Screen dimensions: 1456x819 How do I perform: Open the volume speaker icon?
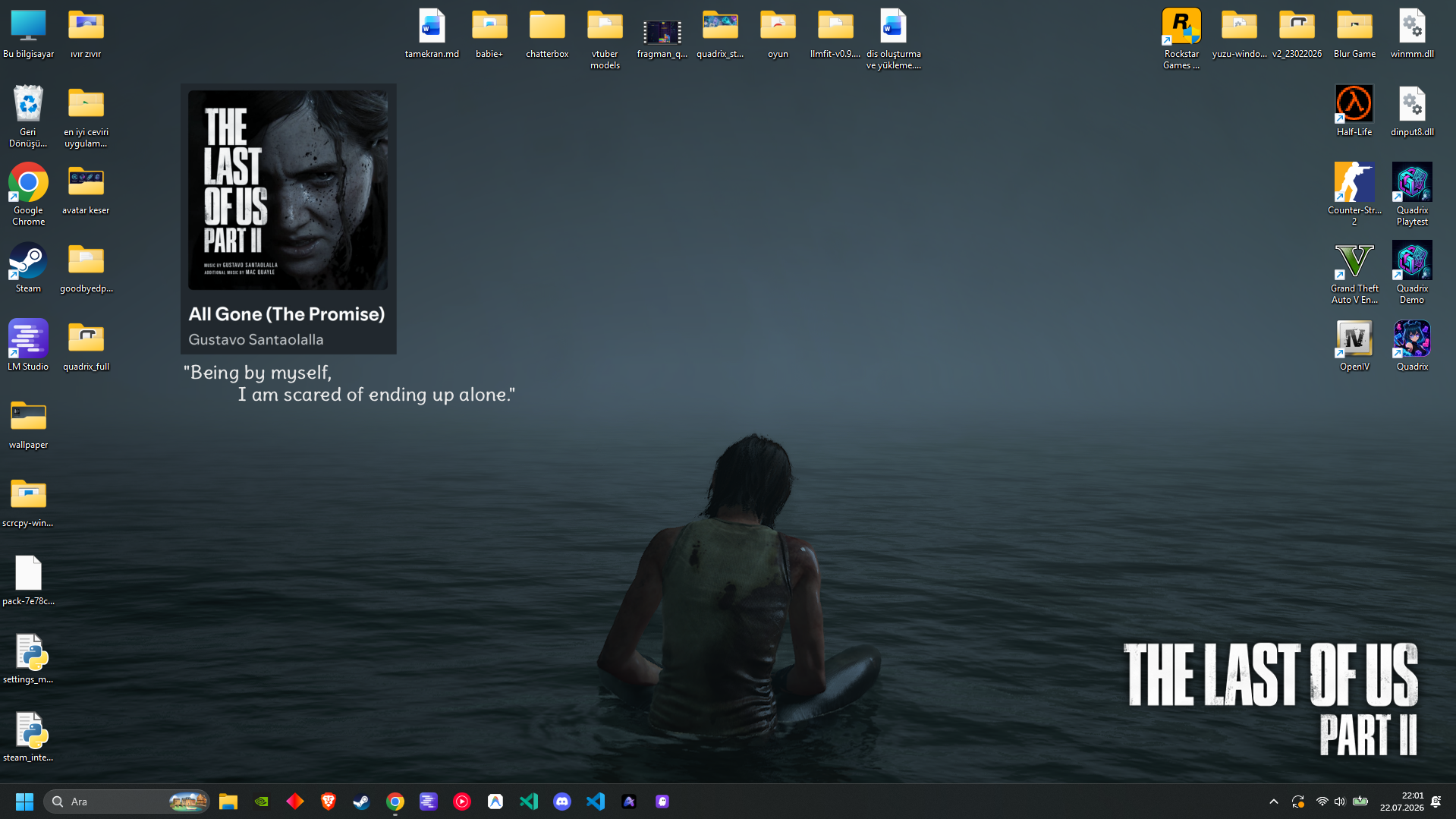point(1340,802)
